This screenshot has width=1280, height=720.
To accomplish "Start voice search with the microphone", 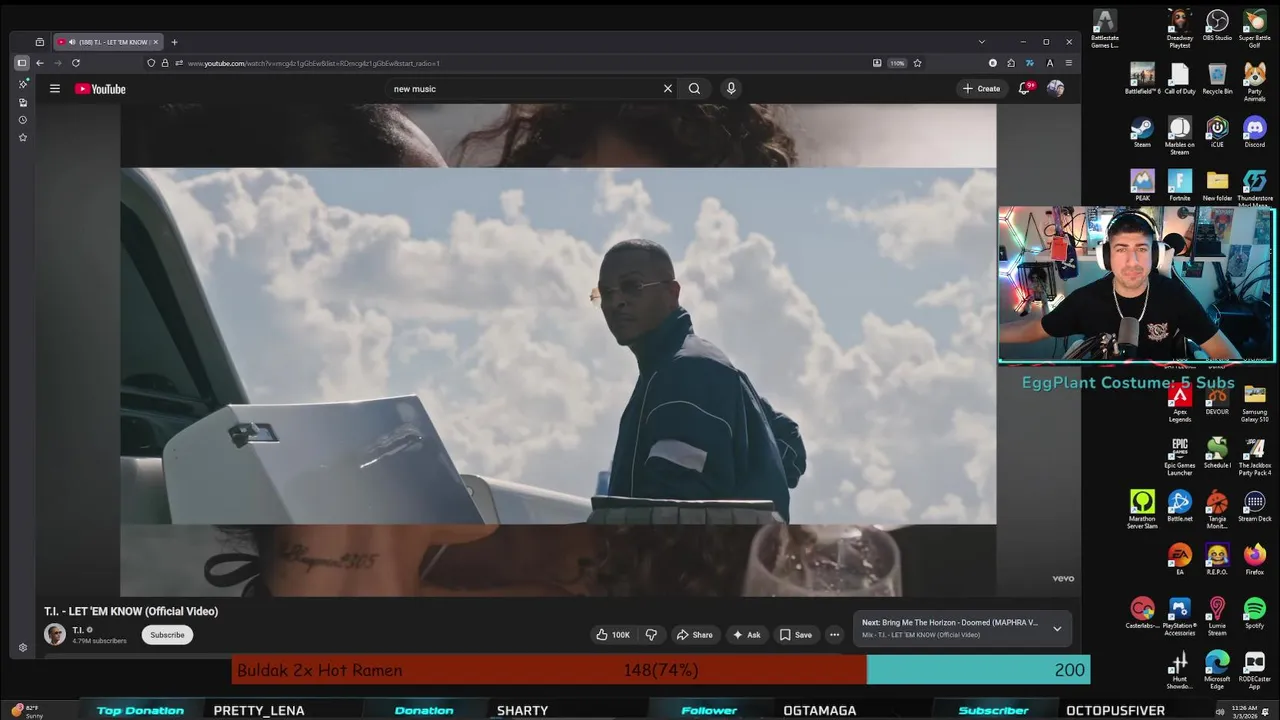I will (x=731, y=89).
